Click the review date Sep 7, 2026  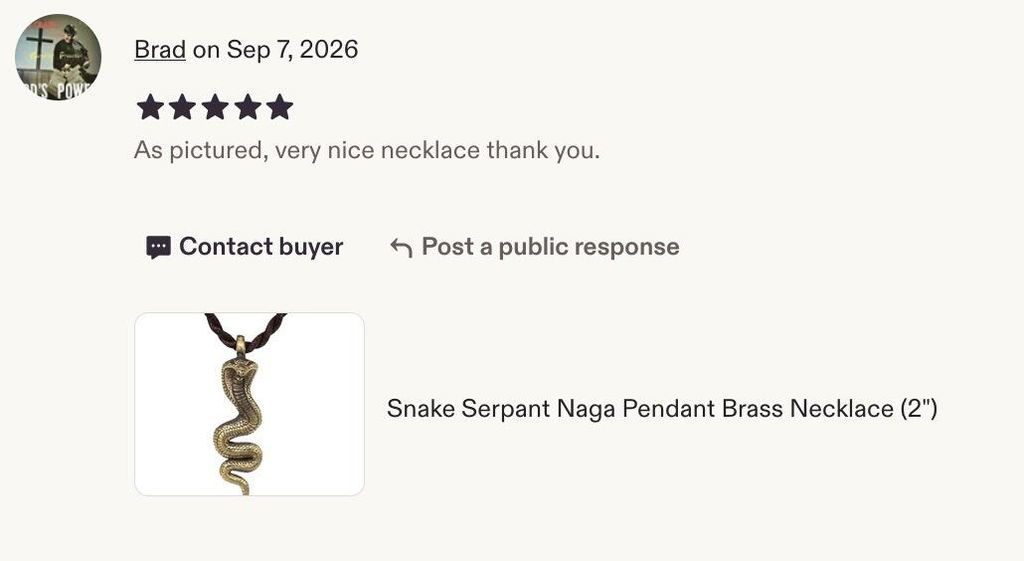coord(293,50)
